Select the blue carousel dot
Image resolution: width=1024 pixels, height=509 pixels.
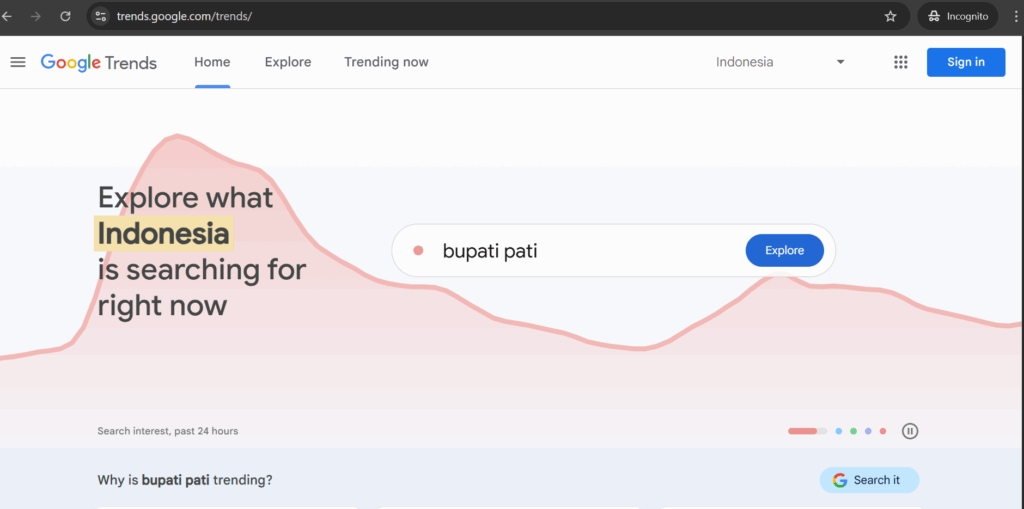coord(839,431)
